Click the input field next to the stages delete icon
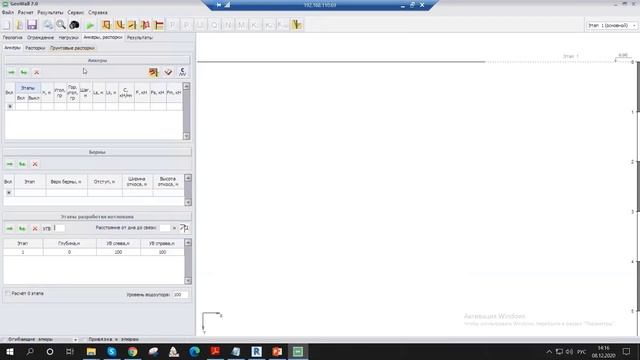The width and height of the screenshot is (640, 360). (x=59, y=228)
